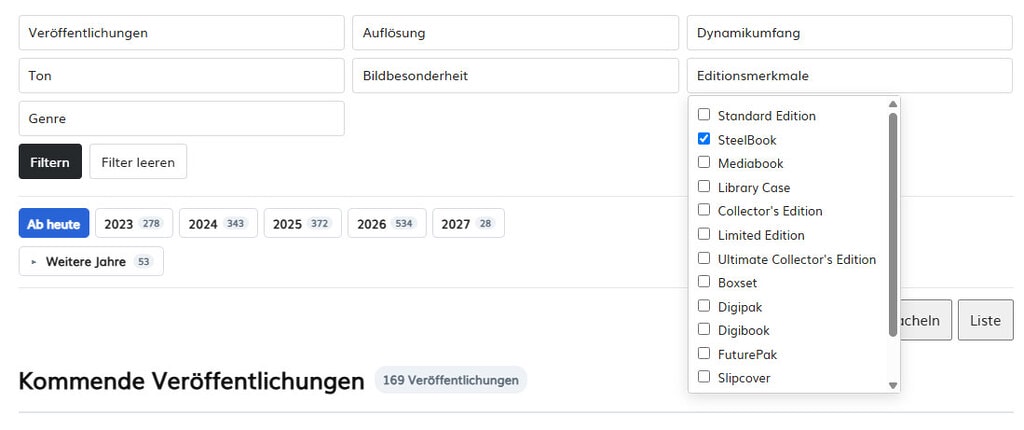Check the Mediabook option
The height and width of the screenshot is (430, 1024).
[x=703, y=163]
